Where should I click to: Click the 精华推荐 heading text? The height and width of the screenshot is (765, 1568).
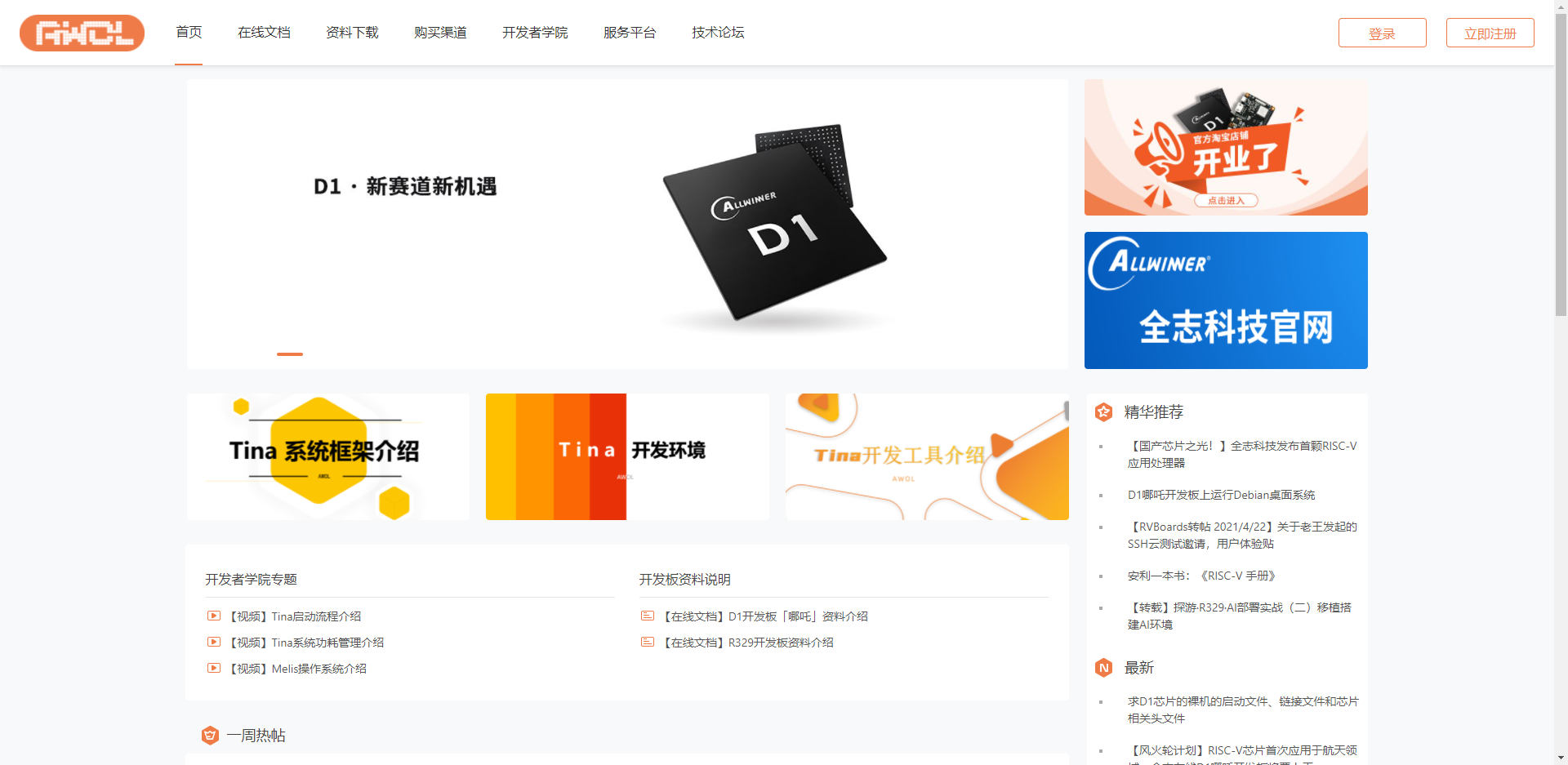(1153, 412)
